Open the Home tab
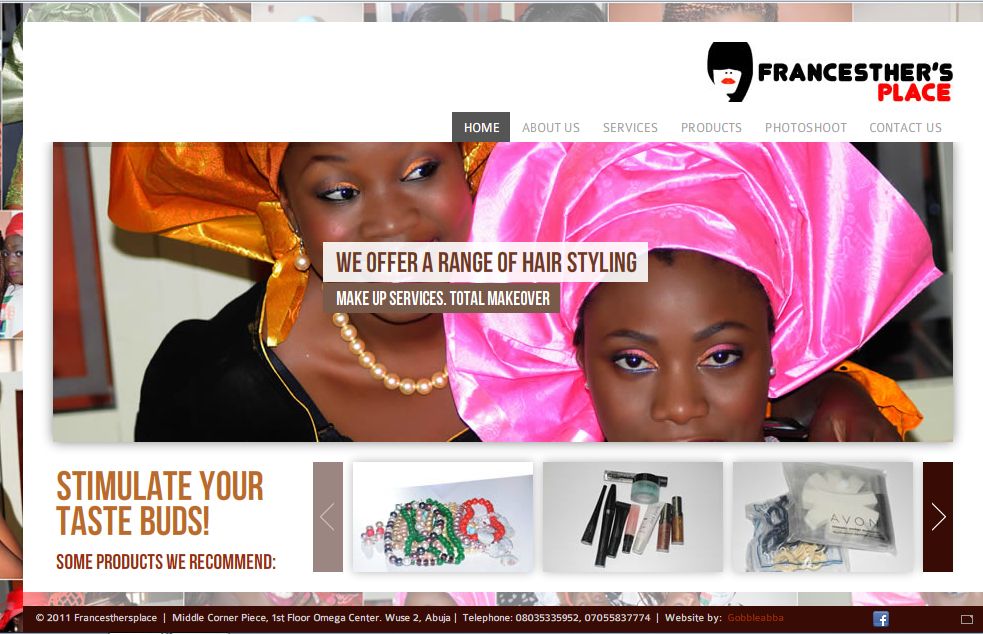This screenshot has width=983, height=634. click(481, 127)
